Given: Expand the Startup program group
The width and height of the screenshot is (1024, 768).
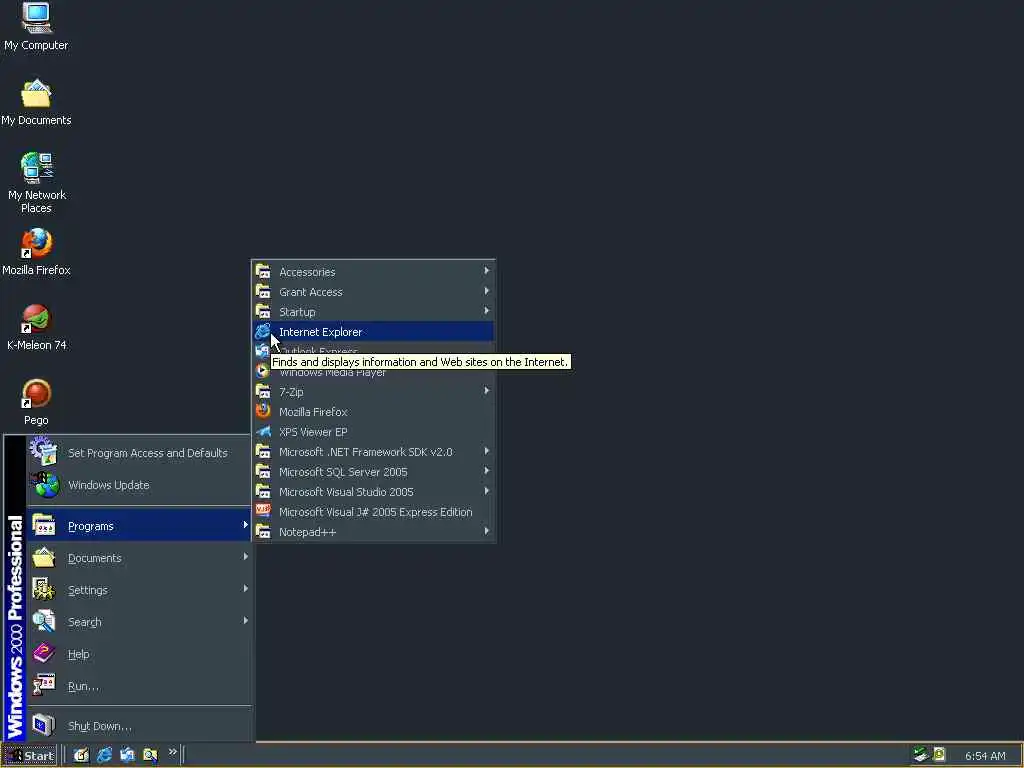Looking at the screenshot, I should 373,312.
